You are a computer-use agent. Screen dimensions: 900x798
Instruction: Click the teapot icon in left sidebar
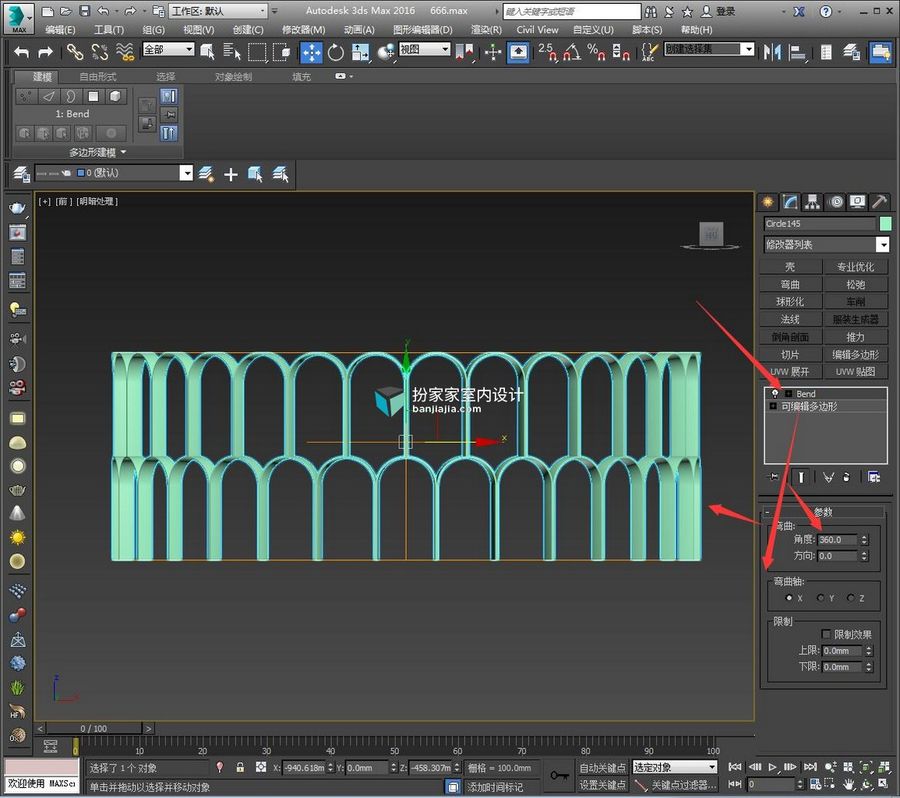click(x=17, y=208)
